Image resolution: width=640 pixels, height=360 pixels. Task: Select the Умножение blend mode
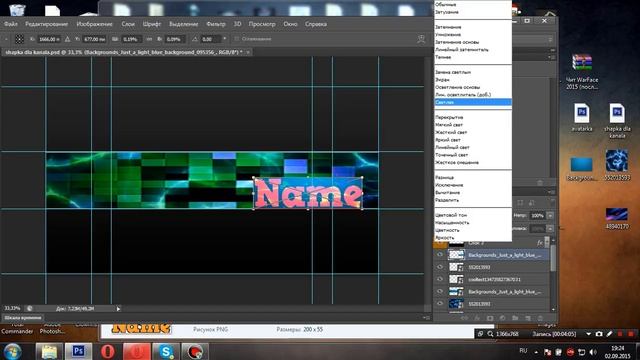pyautogui.click(x=473, y=34)
